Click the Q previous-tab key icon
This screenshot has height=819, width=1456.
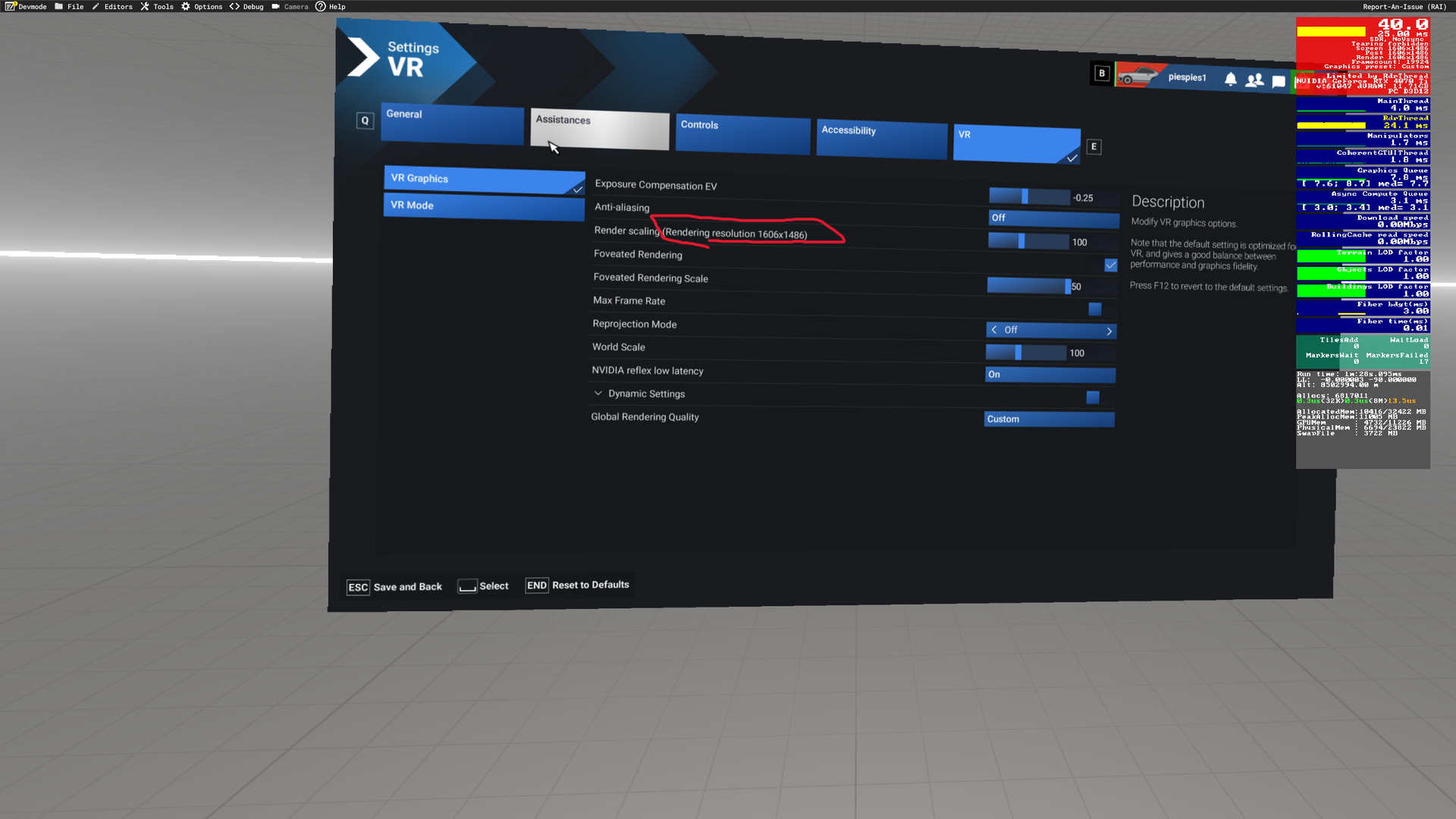[365, 121]
